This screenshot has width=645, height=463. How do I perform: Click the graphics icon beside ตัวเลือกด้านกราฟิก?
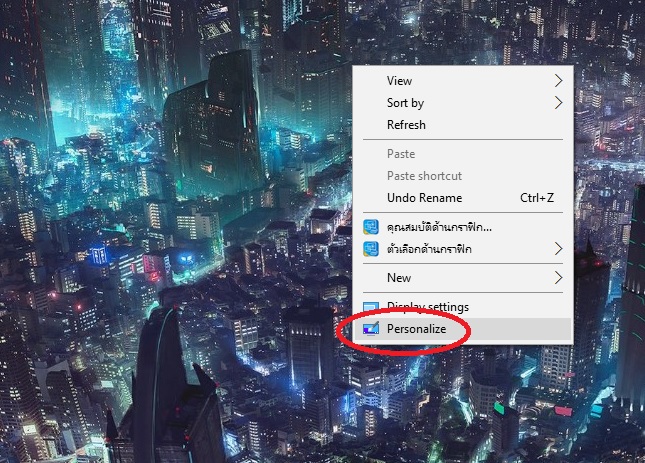point(371,249)
